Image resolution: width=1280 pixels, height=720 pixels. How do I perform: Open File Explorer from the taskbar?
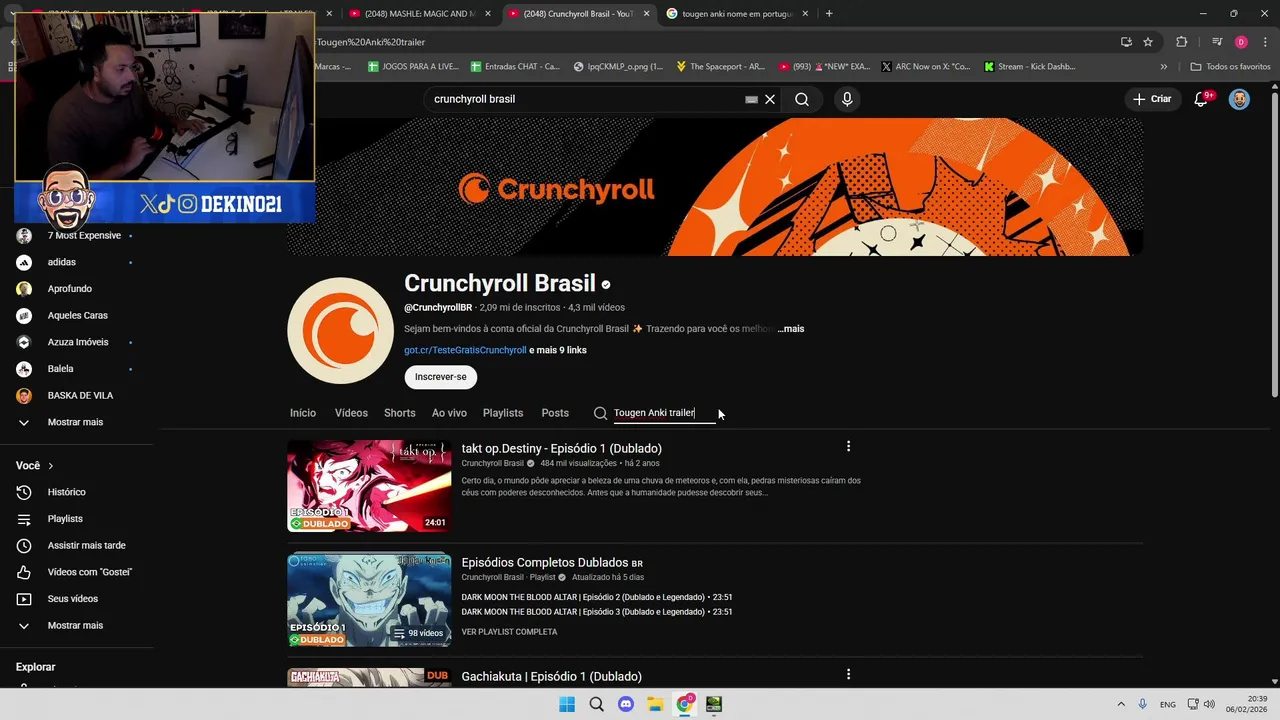click(655, 704)
